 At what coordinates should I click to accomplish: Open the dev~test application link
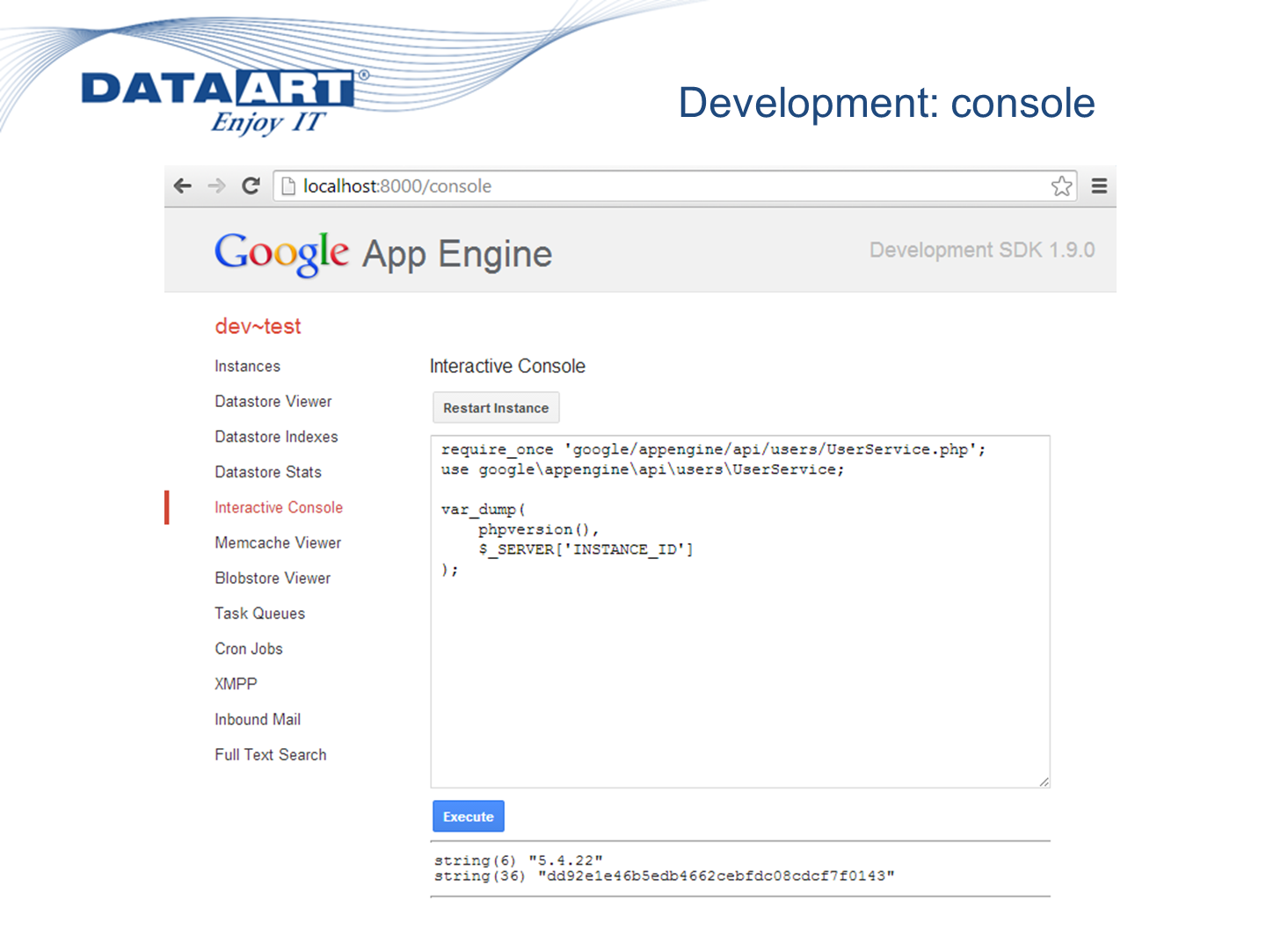click(x=258, y=326)
